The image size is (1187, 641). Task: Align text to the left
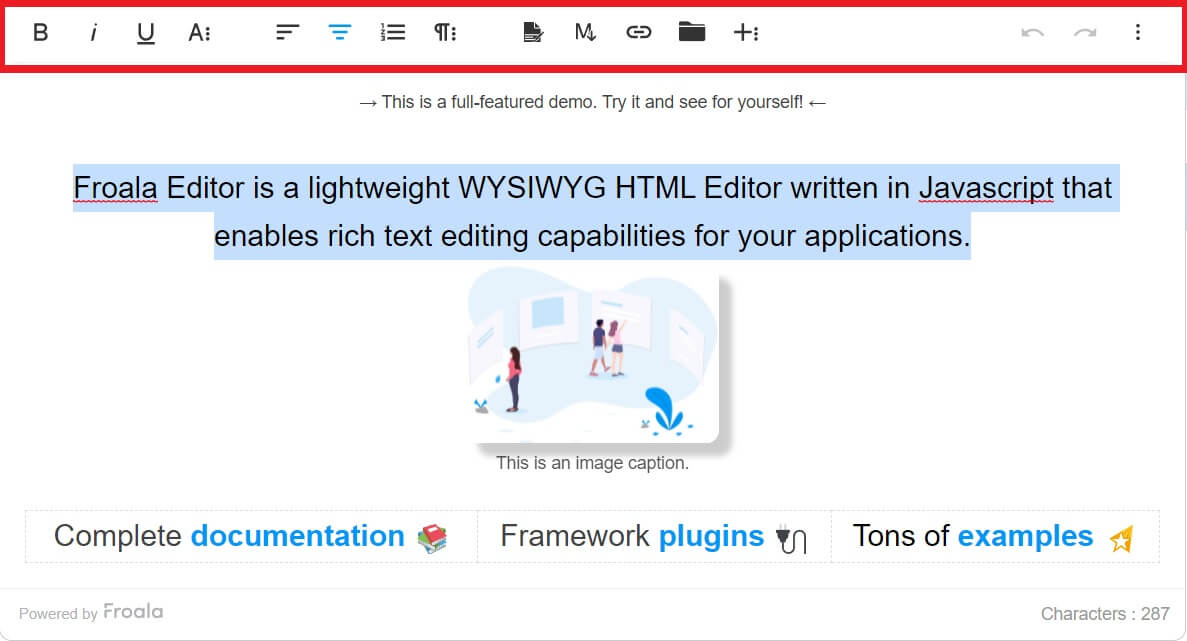[x=288, y=33]
